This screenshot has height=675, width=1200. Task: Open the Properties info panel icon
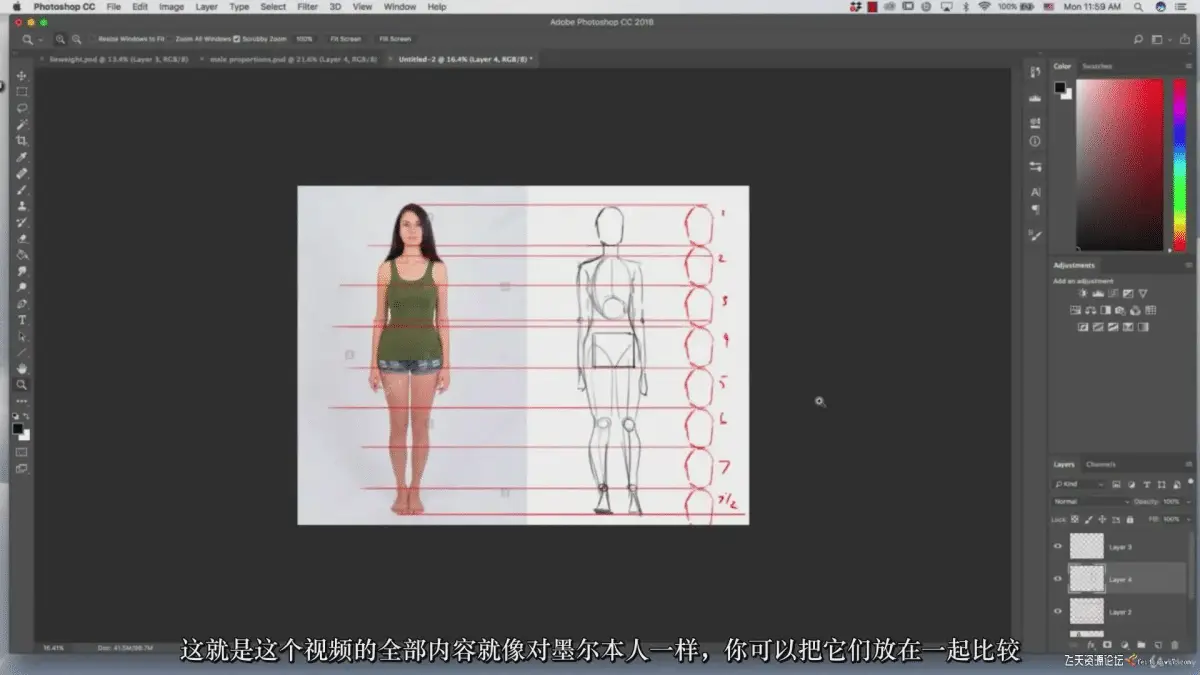click(1035, 142)
